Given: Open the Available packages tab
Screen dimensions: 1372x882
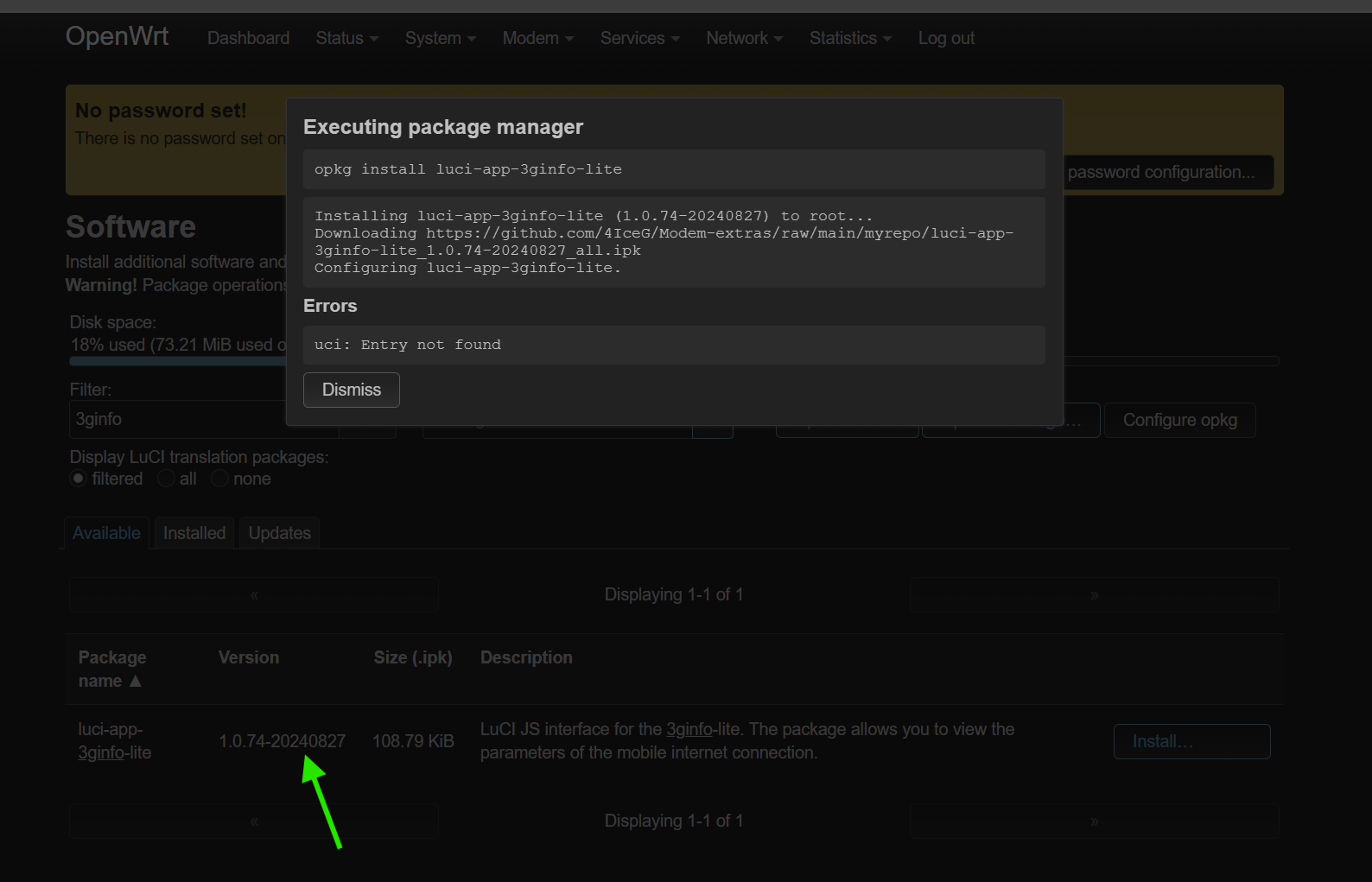Looking at the screenshot, I should point(106,533).
